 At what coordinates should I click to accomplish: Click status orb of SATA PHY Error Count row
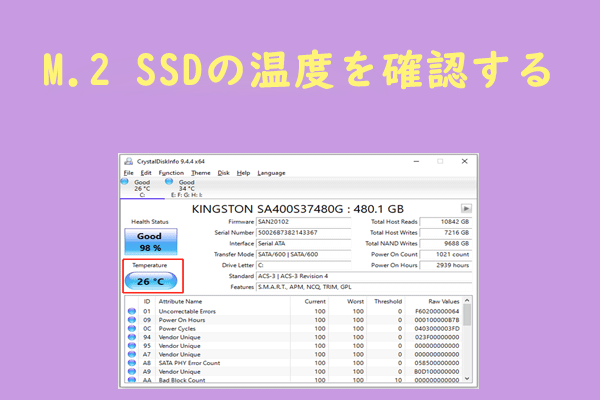pos(132,363)
